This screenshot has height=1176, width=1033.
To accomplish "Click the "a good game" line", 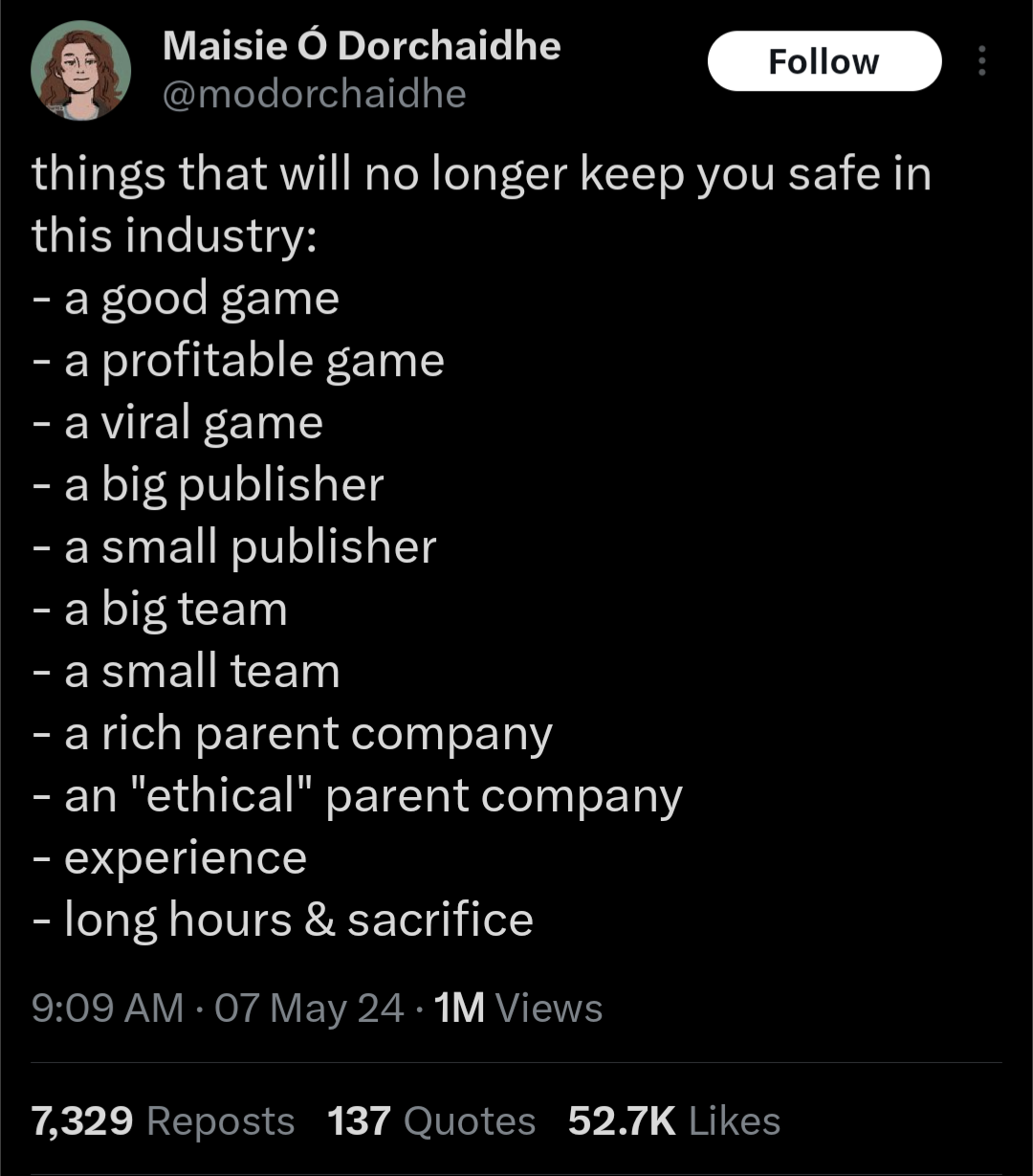I will tap(201, 299).
